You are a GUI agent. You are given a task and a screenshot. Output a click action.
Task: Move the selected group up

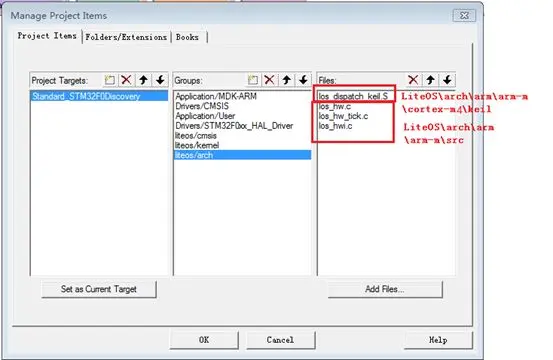tap(286, 80)
